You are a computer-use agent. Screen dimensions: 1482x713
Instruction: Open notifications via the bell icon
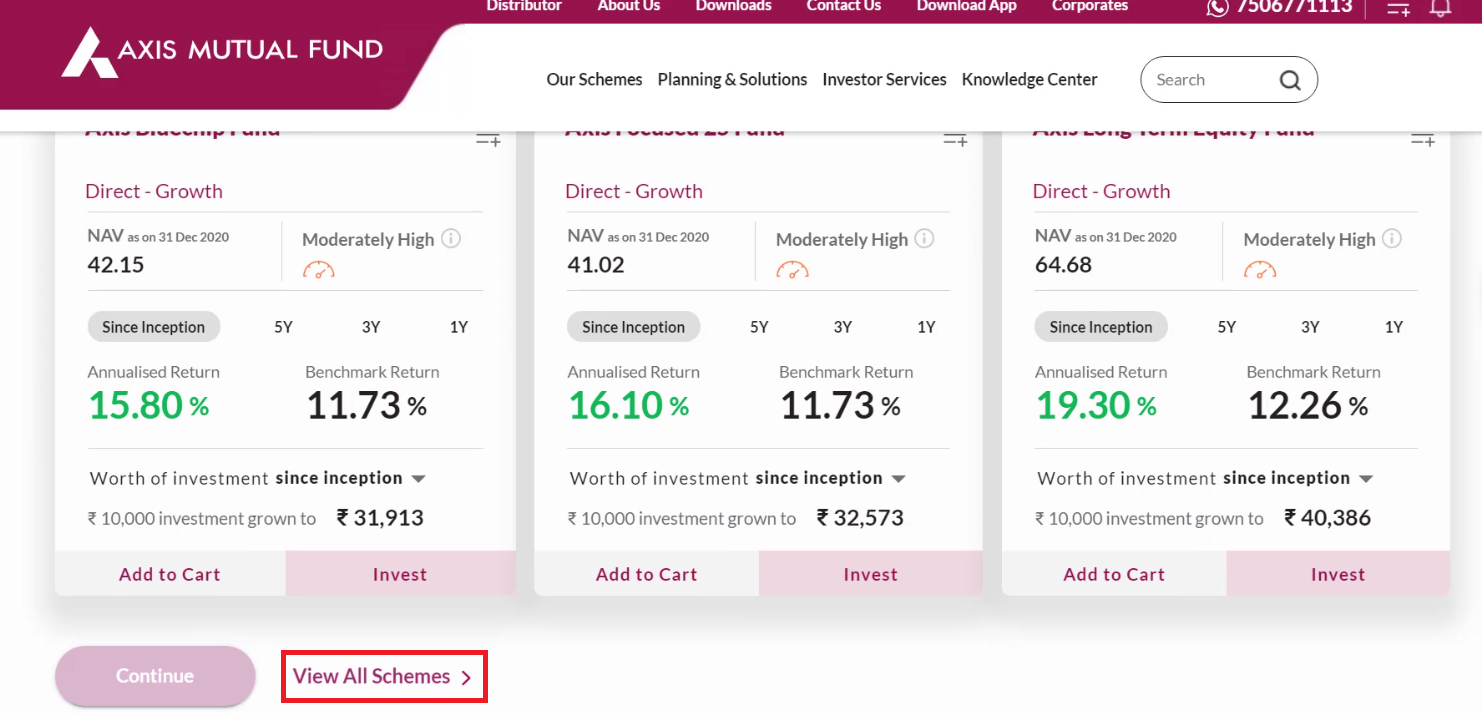click(1441, 8)
